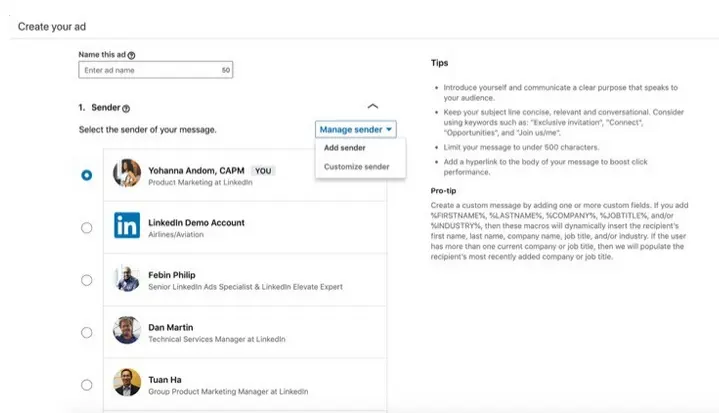The width and height of the screenshot is (719, 413).
Task: Click Tuan Ha's profile photo
Action: [127, 382]
